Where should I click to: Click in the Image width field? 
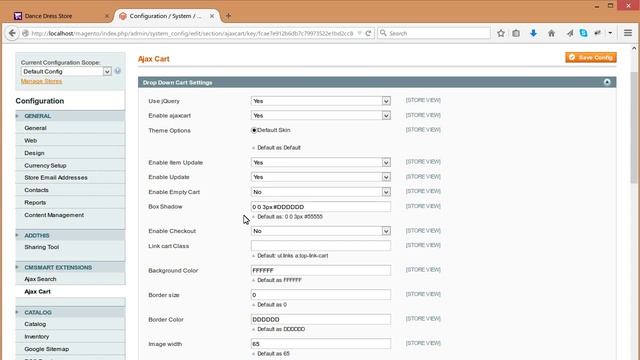(321, 344)
